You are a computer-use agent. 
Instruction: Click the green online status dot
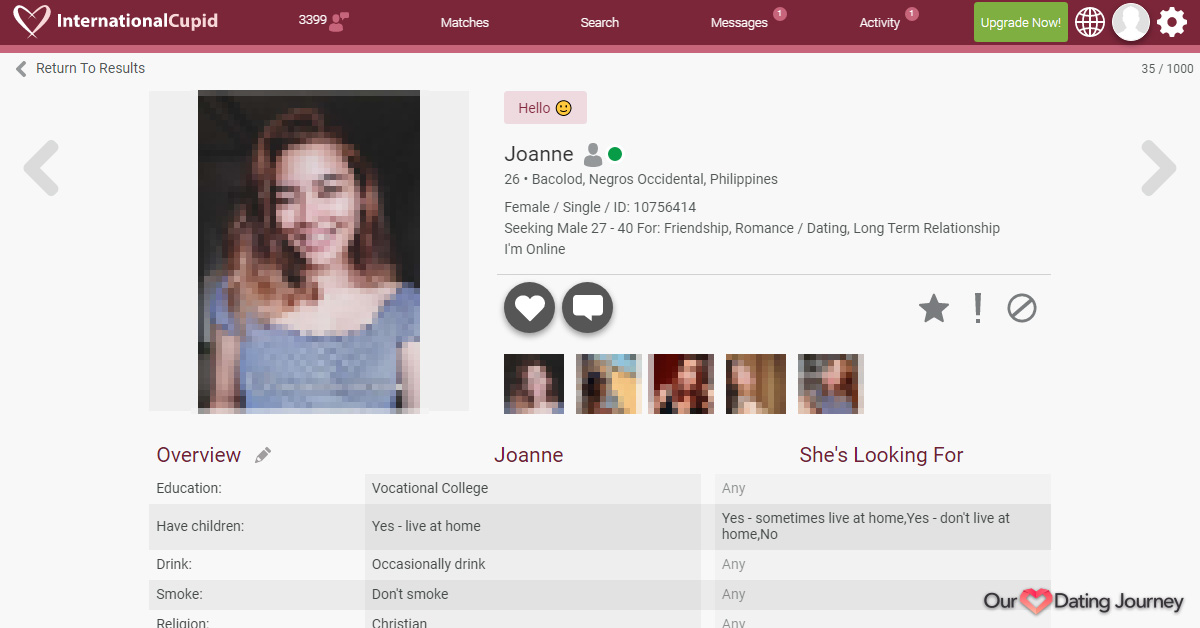pyautogui.click(x=615, y=154)
